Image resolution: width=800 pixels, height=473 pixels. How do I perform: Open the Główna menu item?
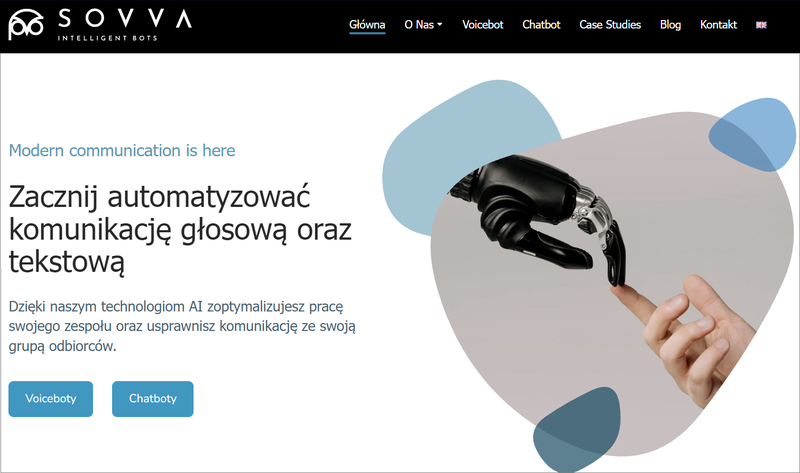pyautogui.click(x=367, y=24)
